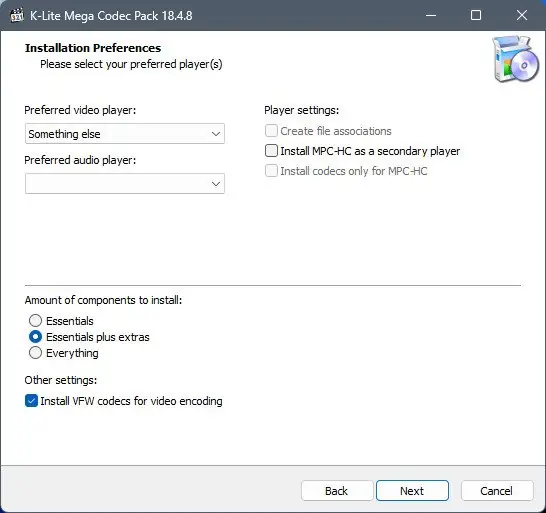Click the Next button

coord(412,491)
